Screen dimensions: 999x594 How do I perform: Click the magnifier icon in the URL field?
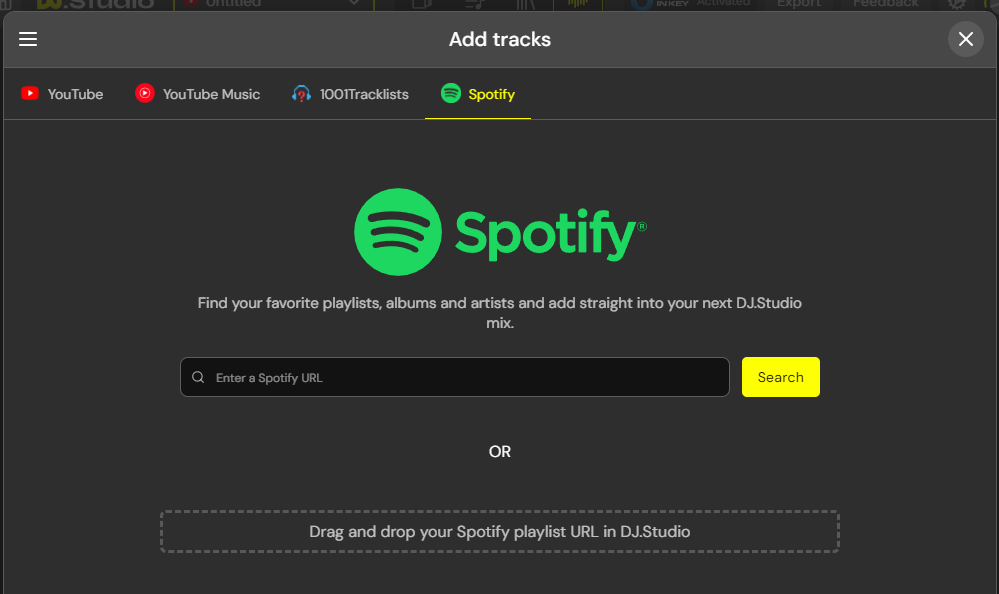[198, 378]
